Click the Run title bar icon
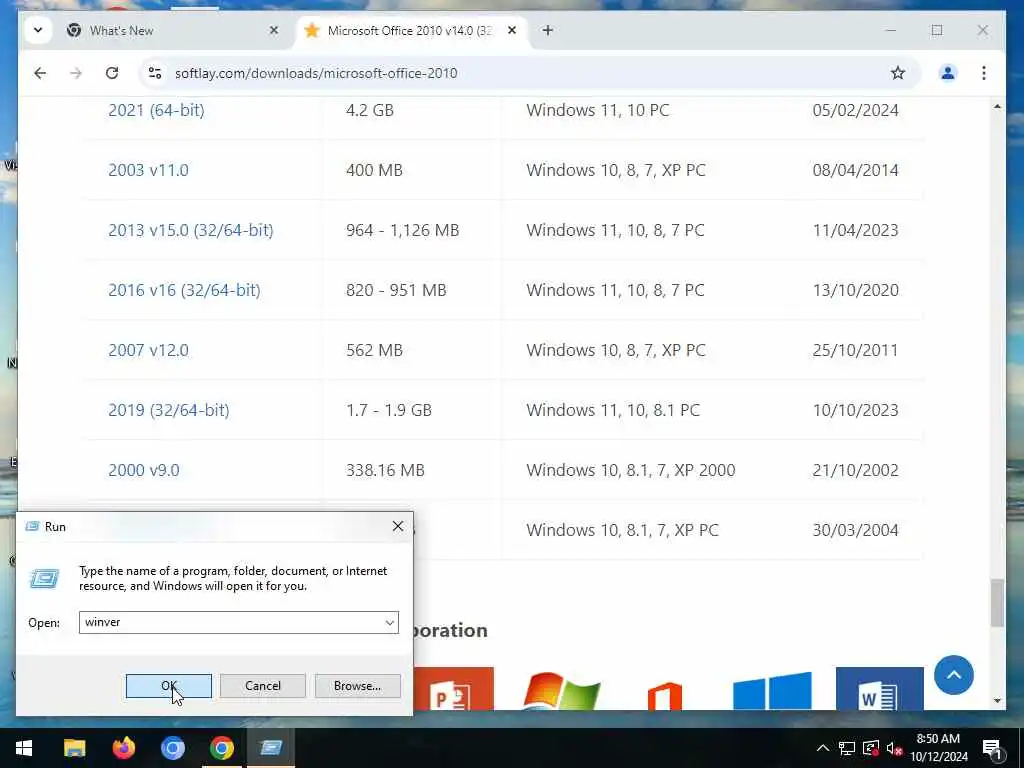1024x768 pixels. coord(33,526)
